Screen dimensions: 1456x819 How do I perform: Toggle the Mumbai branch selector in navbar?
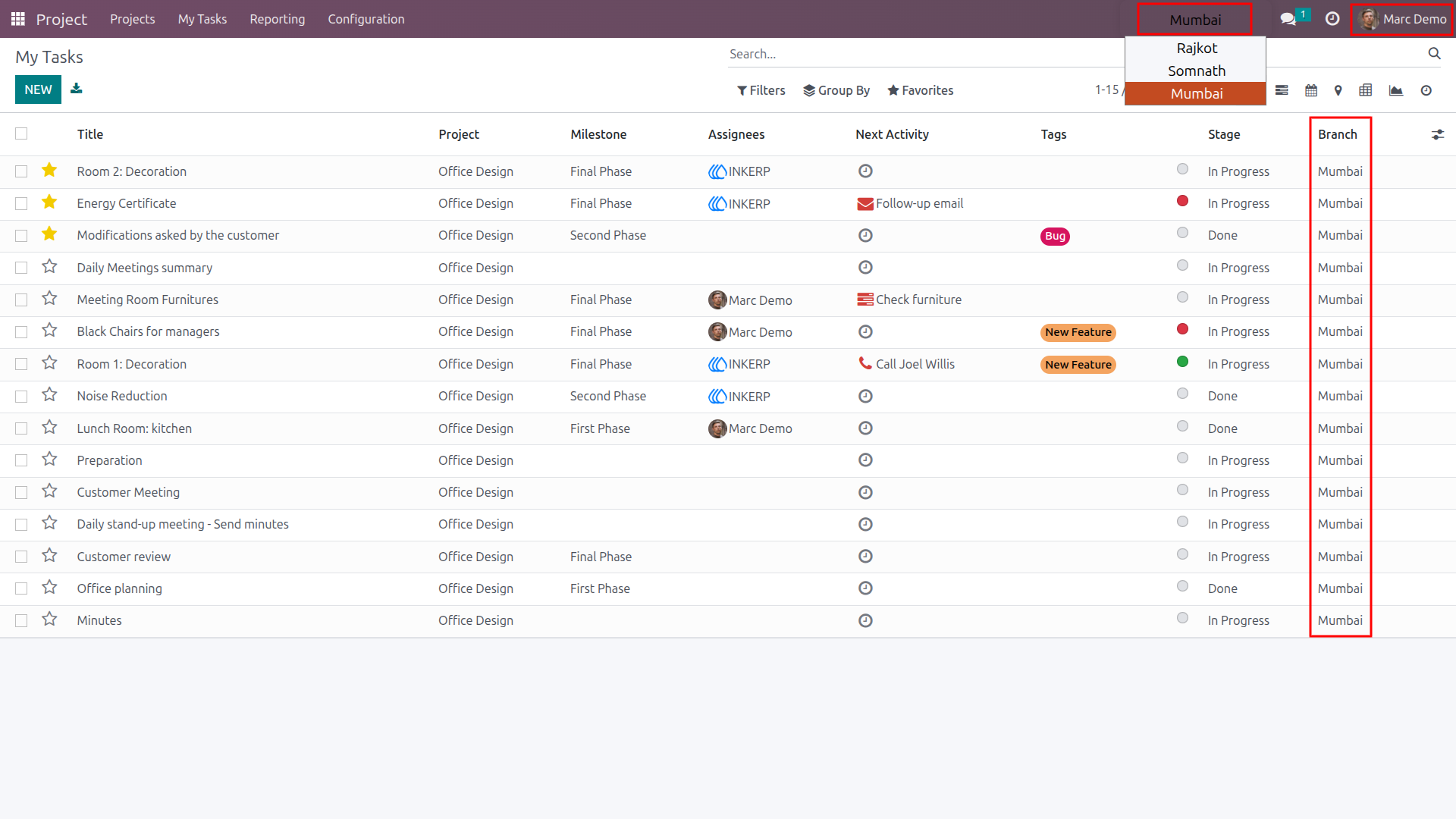tap(1195, 20)
